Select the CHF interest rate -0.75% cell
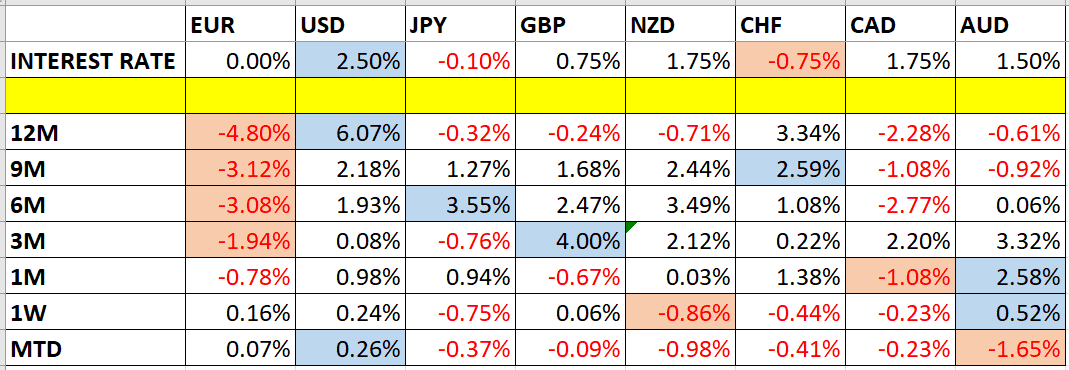 coord(791,61)
